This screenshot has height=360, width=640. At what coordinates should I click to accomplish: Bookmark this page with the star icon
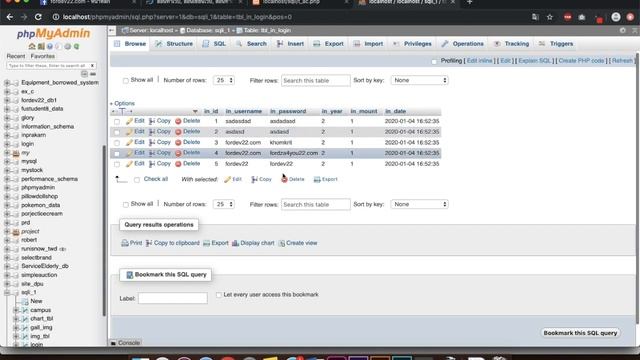click(x=550, y=17)
